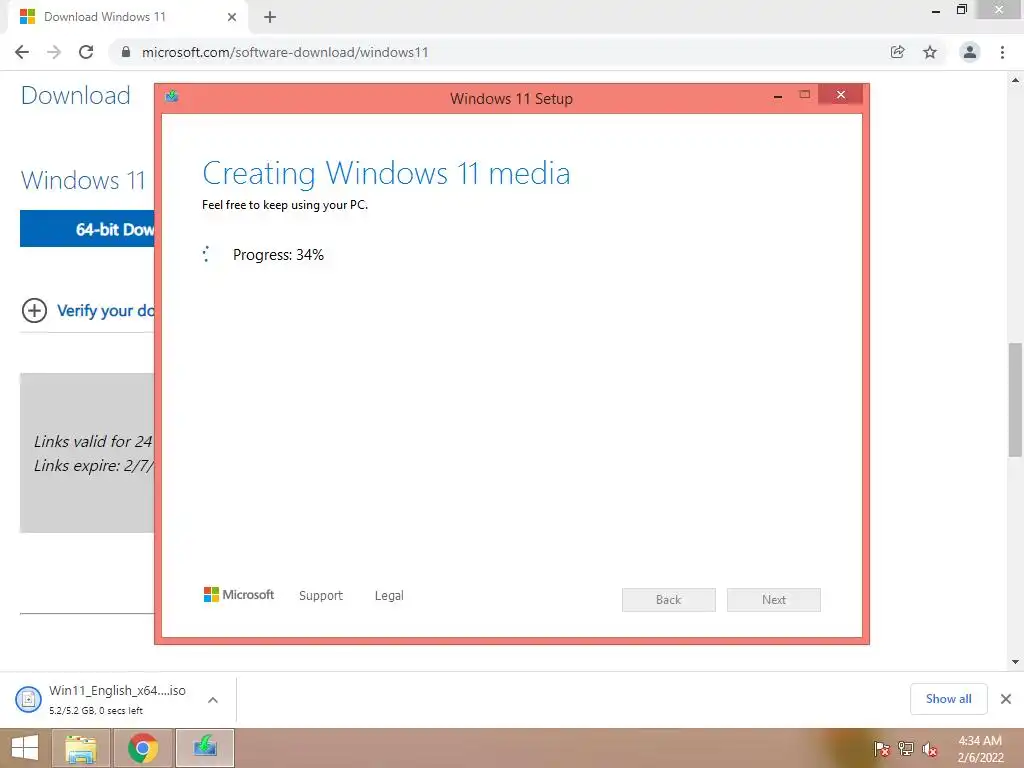Click the Microsoft logo in Setup

[239, 594]
